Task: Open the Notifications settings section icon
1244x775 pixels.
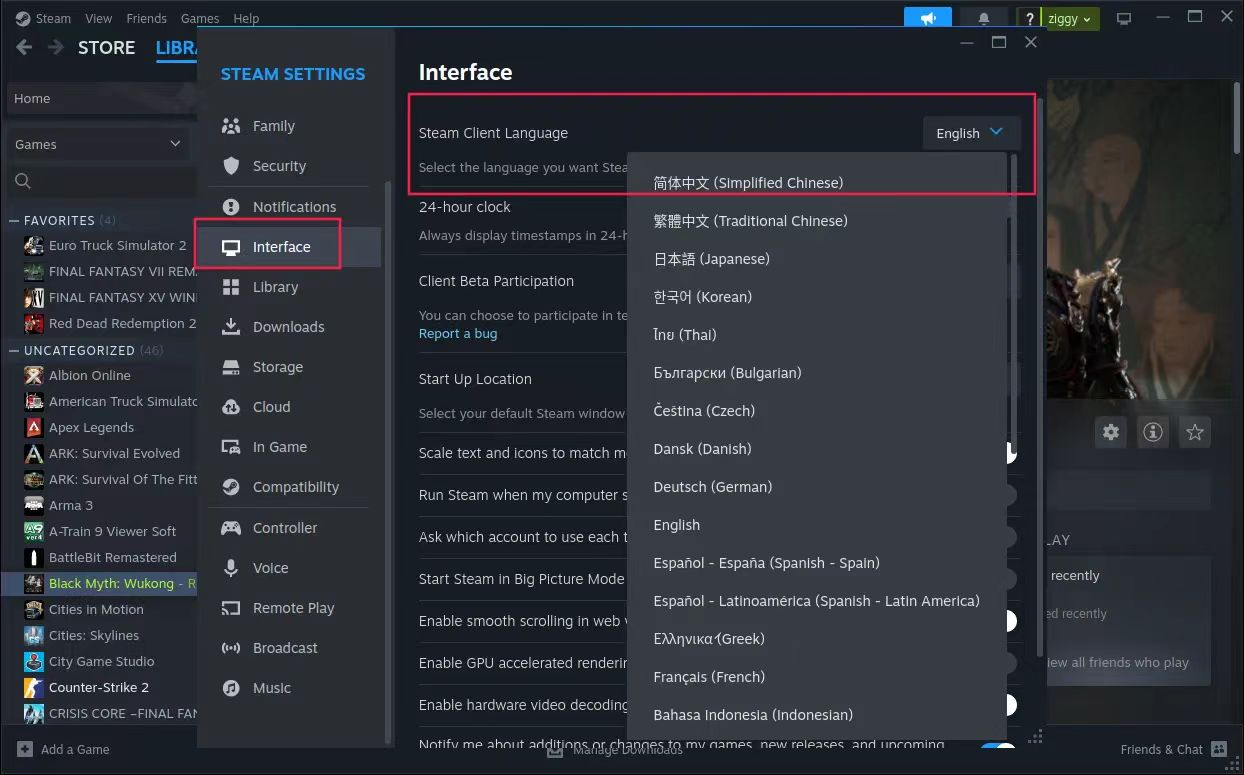Action: [231, 207]
